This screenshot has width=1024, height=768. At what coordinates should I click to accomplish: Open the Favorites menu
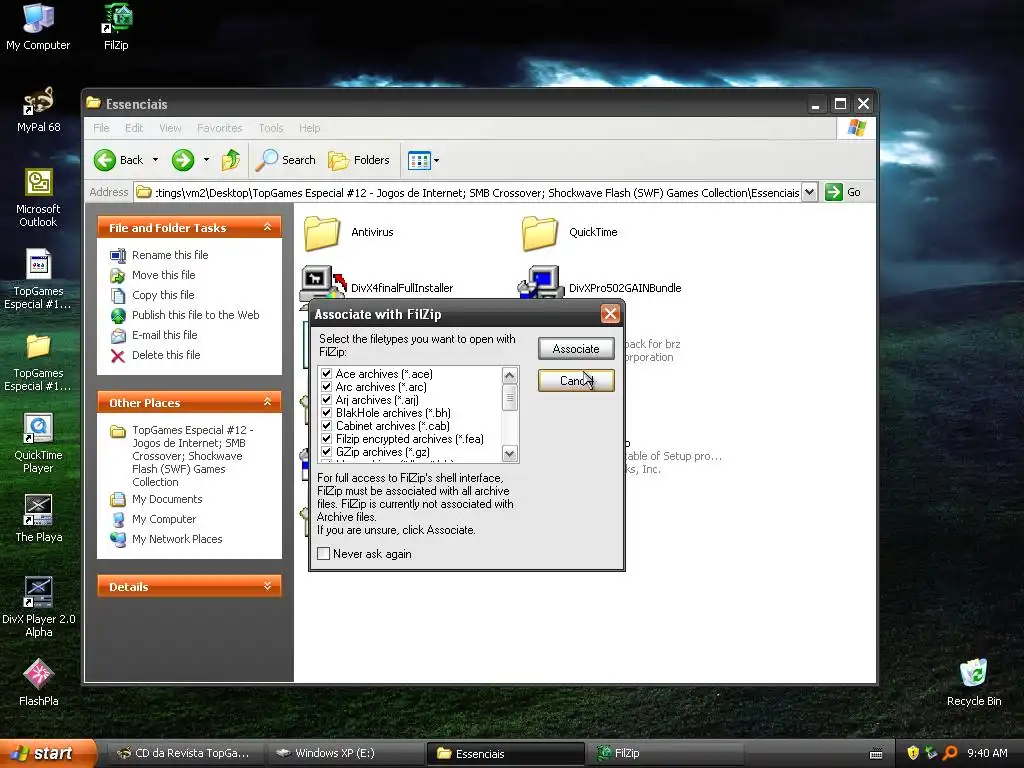[x=219, y=128]
